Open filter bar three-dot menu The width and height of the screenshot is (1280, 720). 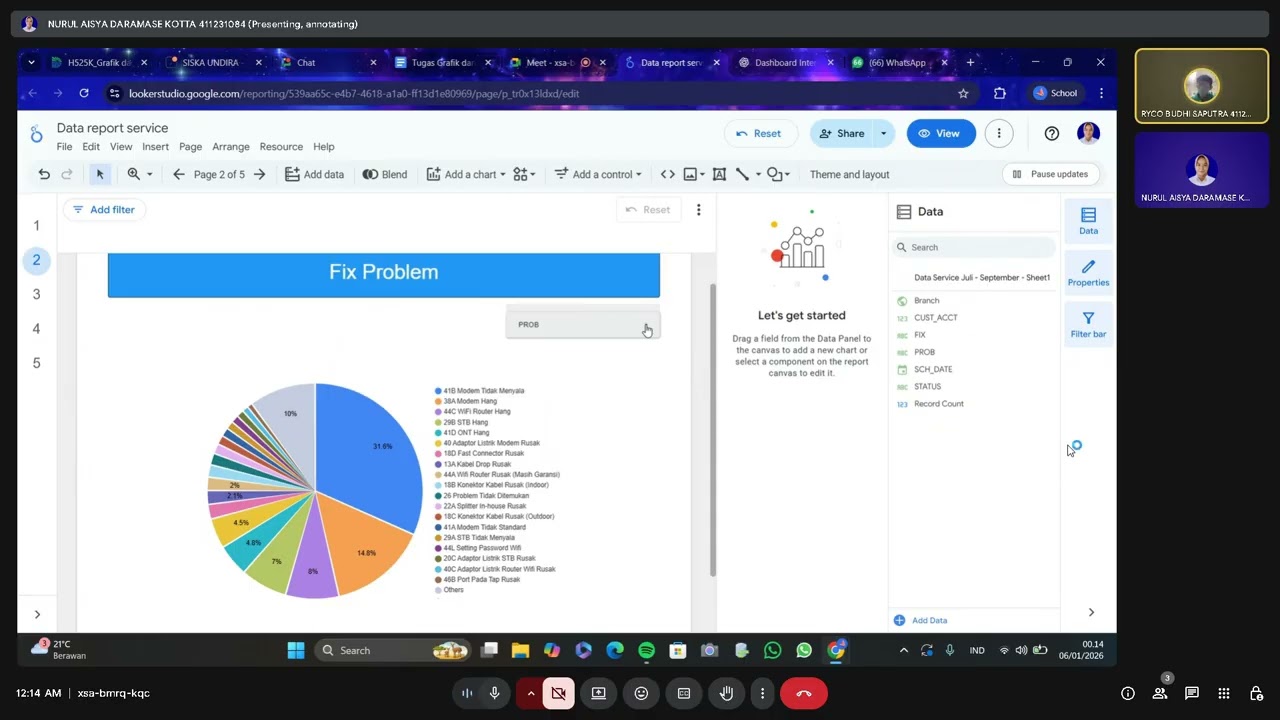[x=699, y=209]
